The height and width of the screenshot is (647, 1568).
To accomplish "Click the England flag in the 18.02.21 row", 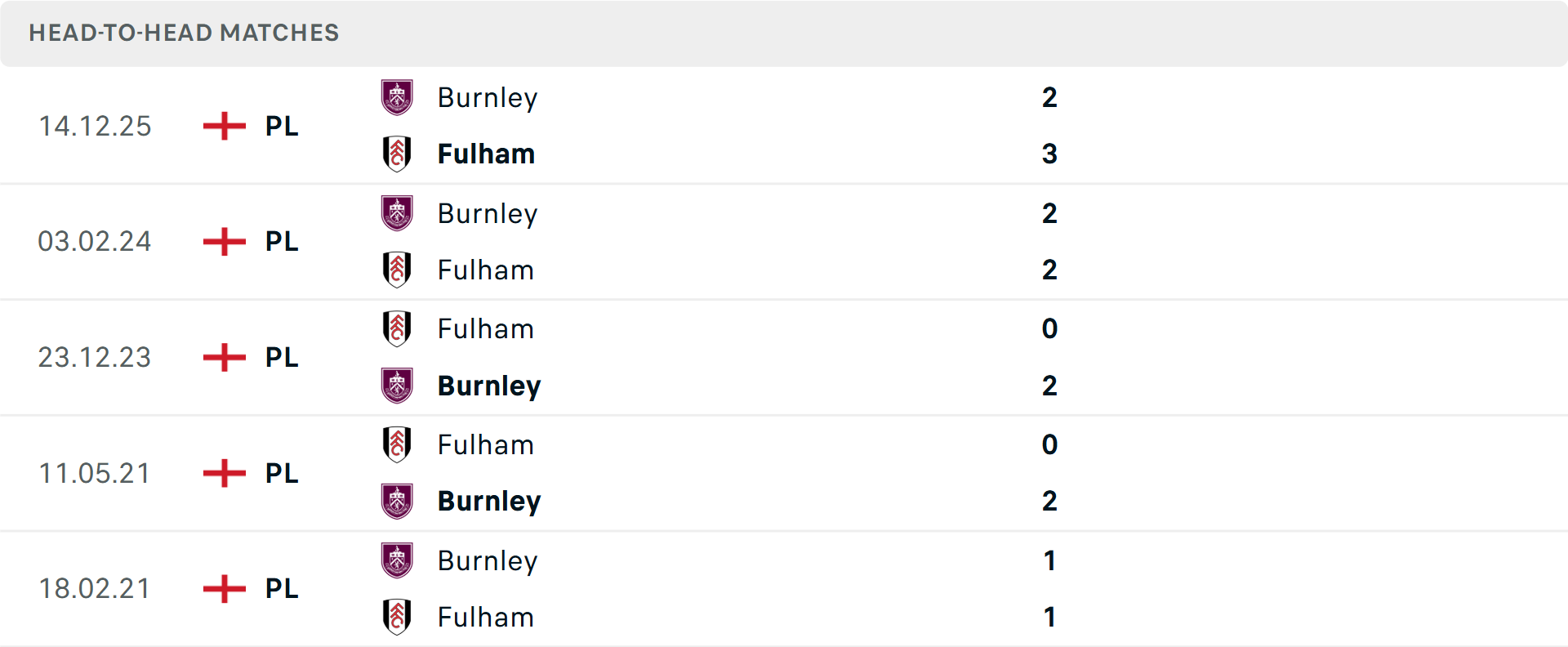I will pyautogui.click(x=223, y=588).
